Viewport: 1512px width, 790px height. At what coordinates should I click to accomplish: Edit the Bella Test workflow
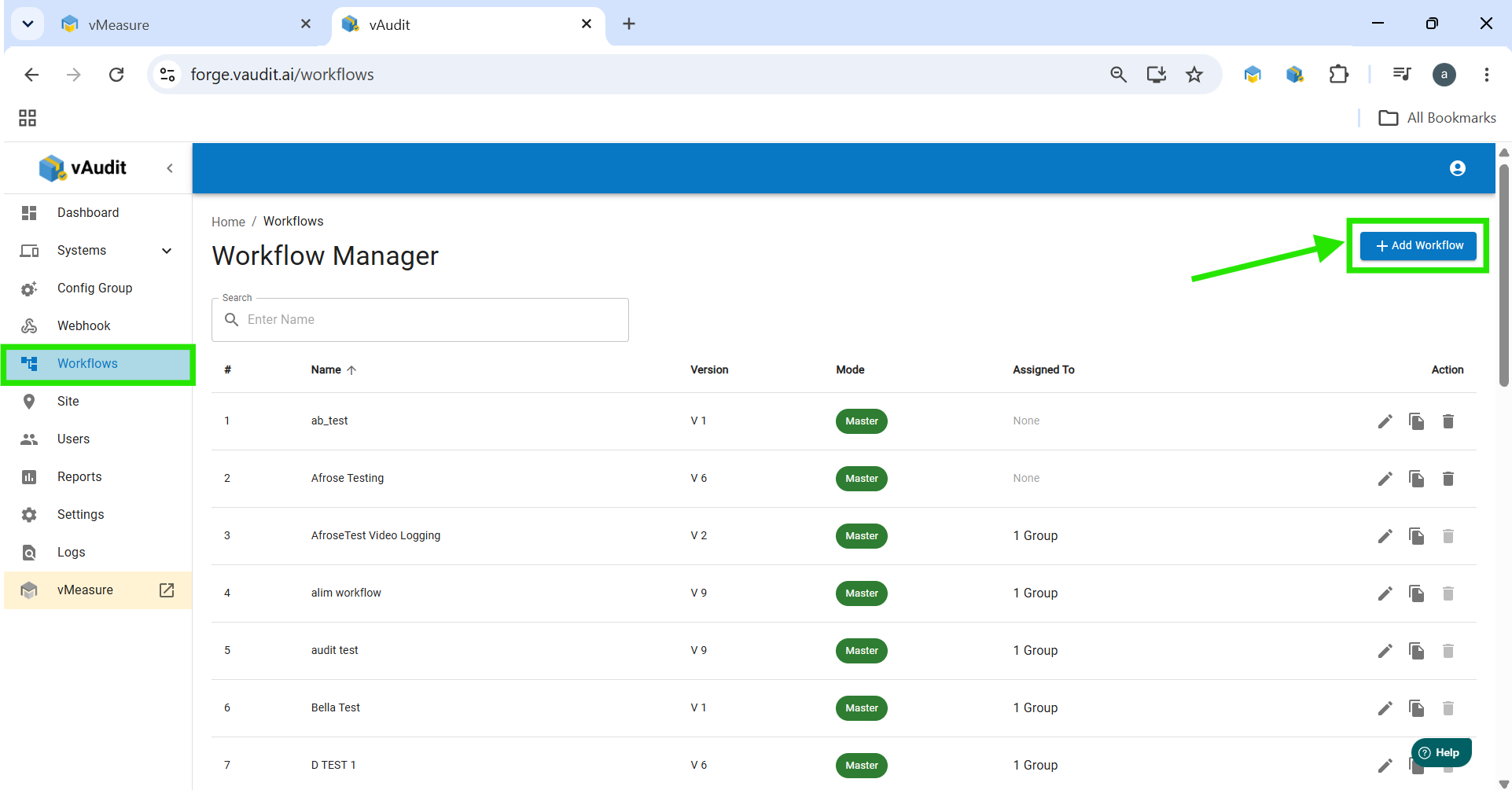click(1385, 708)
